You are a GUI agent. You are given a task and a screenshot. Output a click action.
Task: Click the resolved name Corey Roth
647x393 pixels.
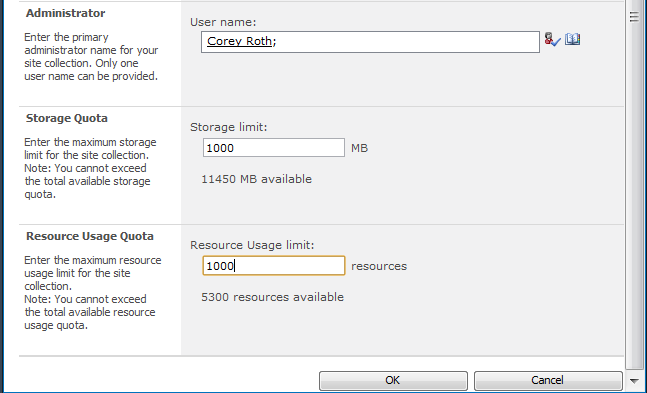click(239, 41)
